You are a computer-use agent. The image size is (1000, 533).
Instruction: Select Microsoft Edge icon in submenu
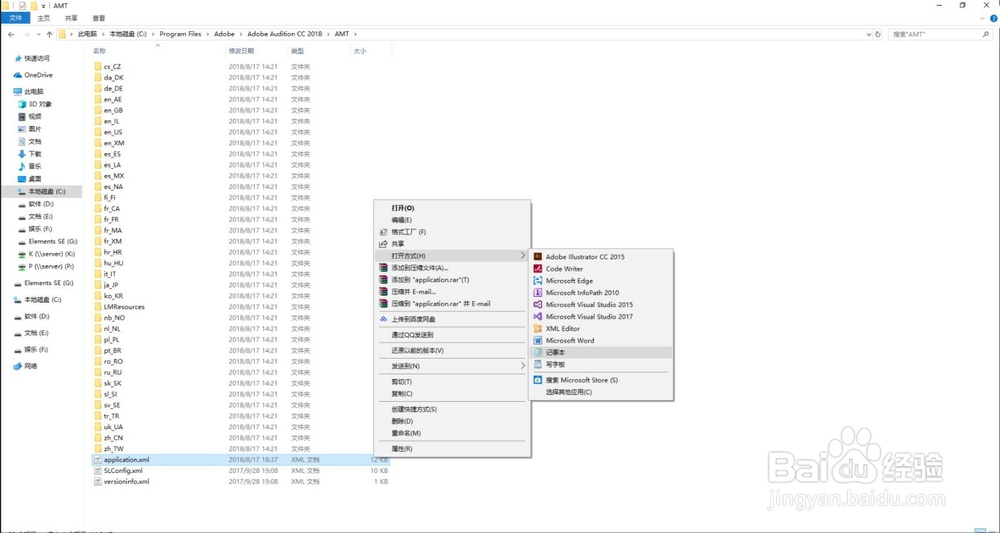click(538, 281)
